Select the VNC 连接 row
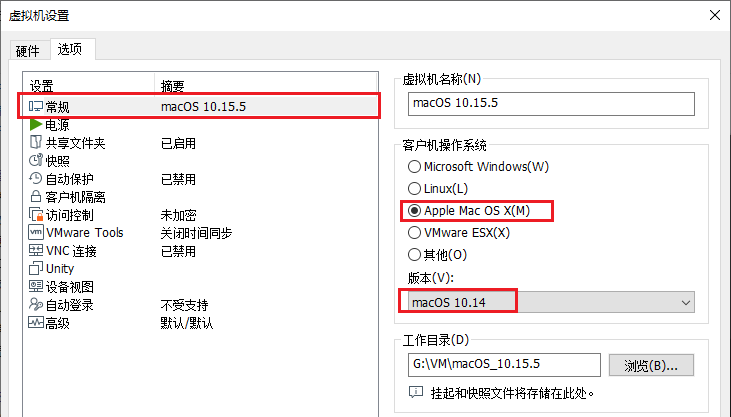Viewport: 731px width, 417px height. point(200,250)
